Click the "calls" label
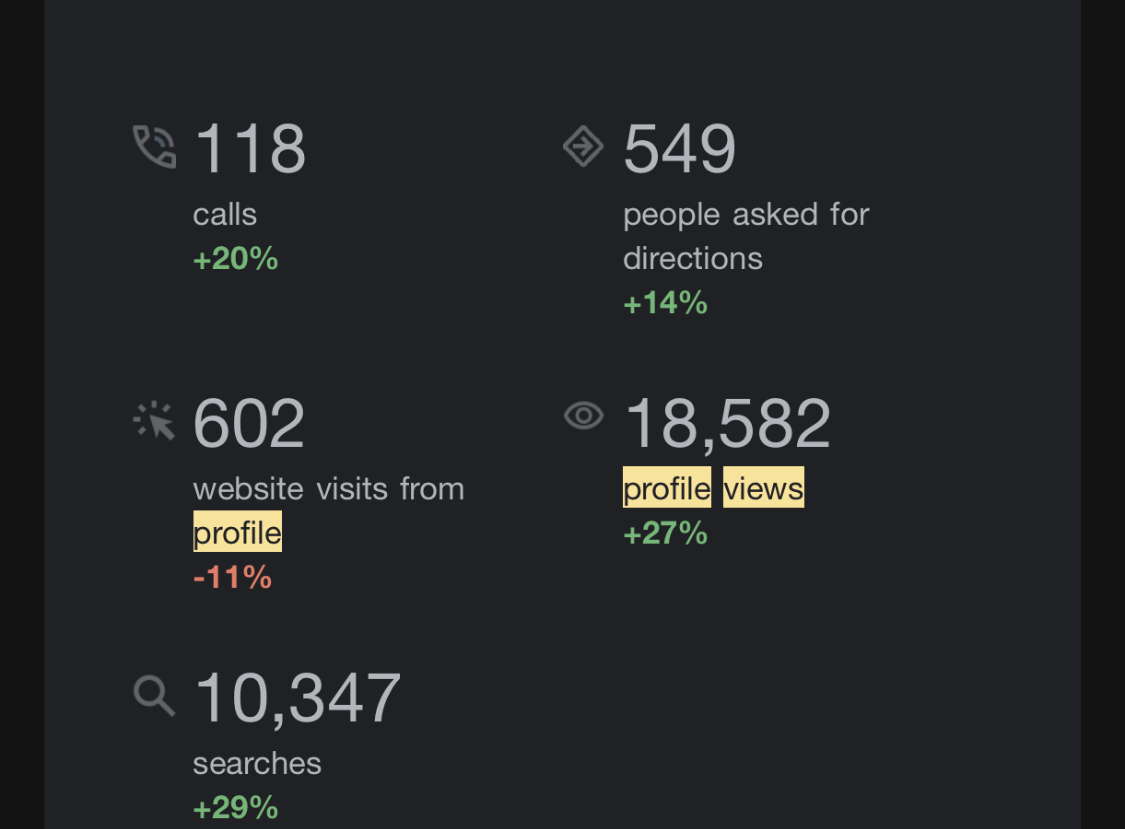Screen dimensions: 1125x829 point(225,215)
